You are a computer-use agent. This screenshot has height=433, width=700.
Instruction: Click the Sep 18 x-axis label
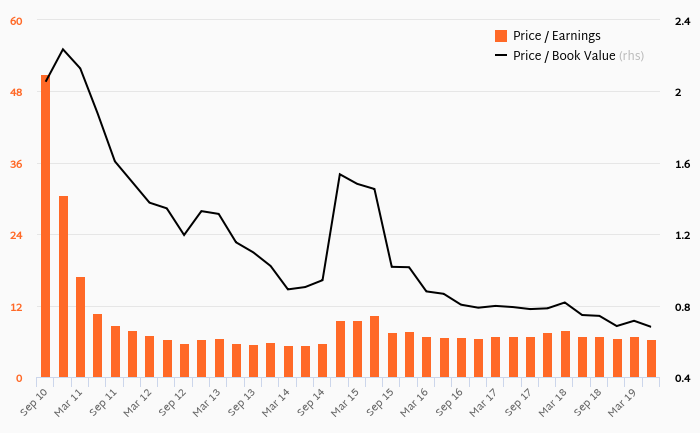tap(588, 403)
